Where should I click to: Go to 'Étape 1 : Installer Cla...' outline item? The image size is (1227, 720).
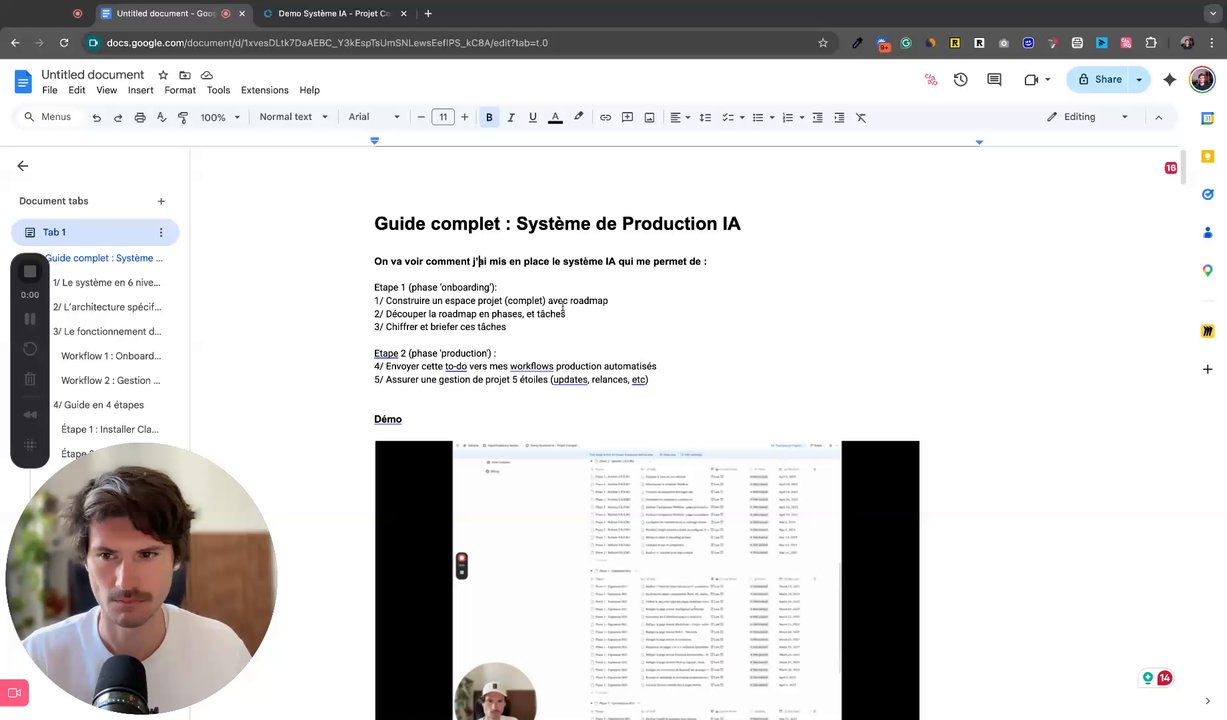coord(110,429)
